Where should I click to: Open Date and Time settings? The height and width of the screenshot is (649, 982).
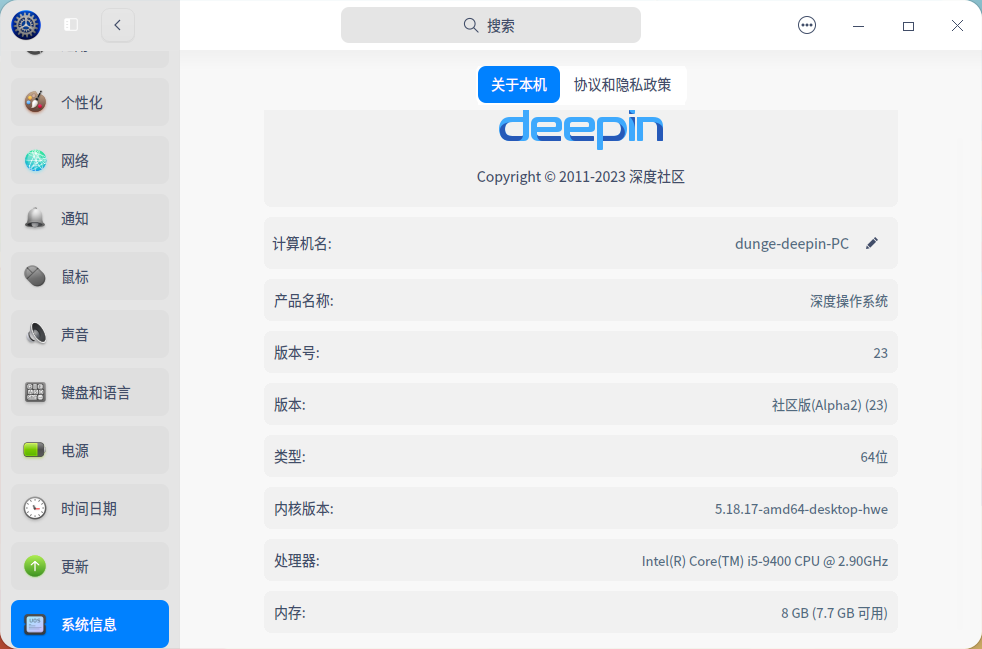point(89,508)
